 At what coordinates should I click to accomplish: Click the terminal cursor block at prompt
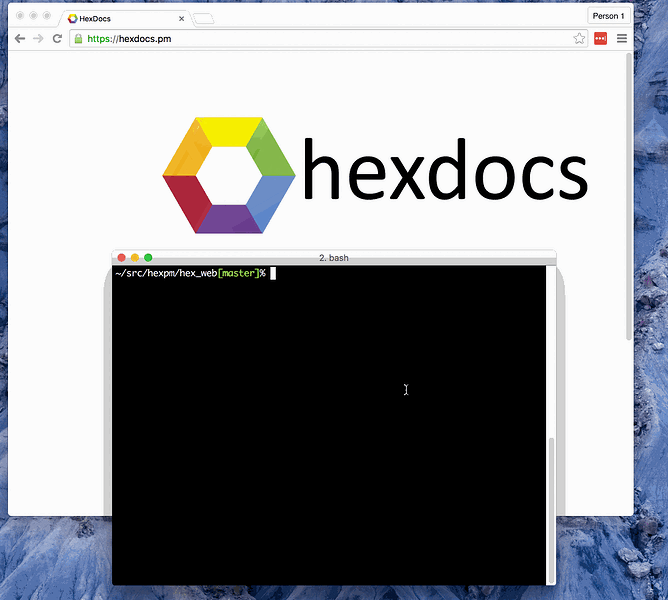coord(273,274)
